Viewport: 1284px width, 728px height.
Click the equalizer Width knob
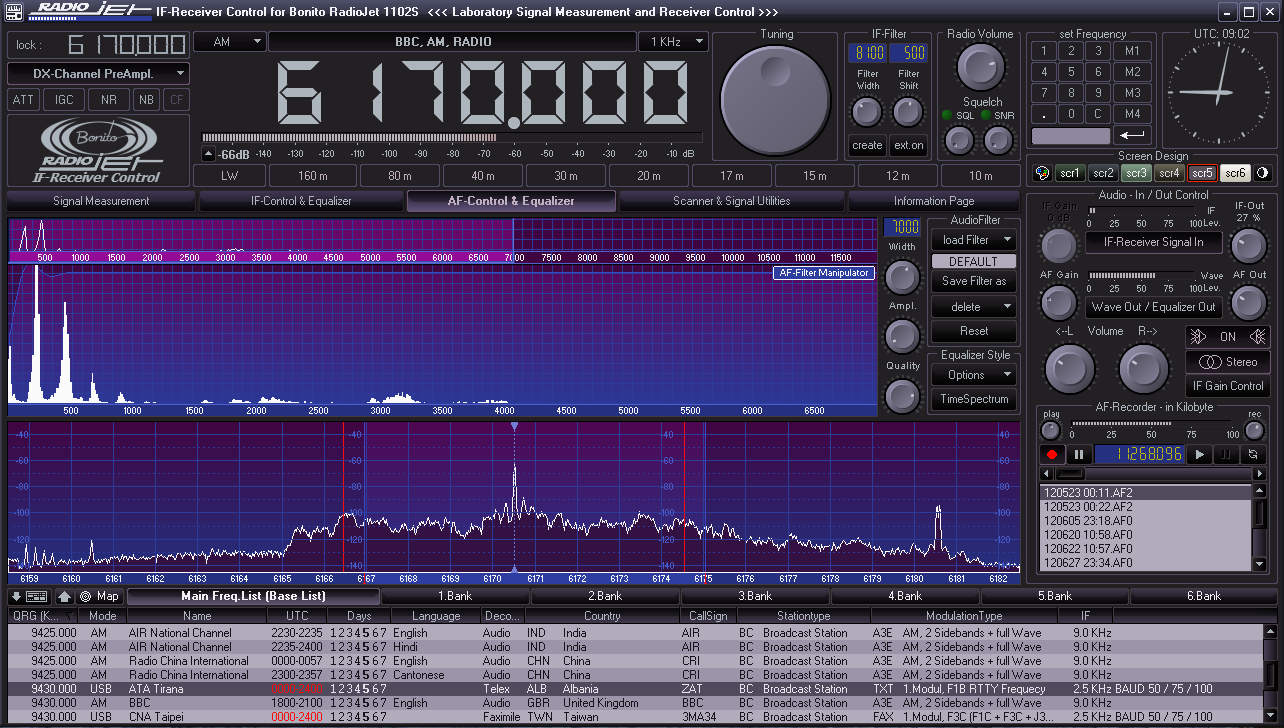coord(902,277)
